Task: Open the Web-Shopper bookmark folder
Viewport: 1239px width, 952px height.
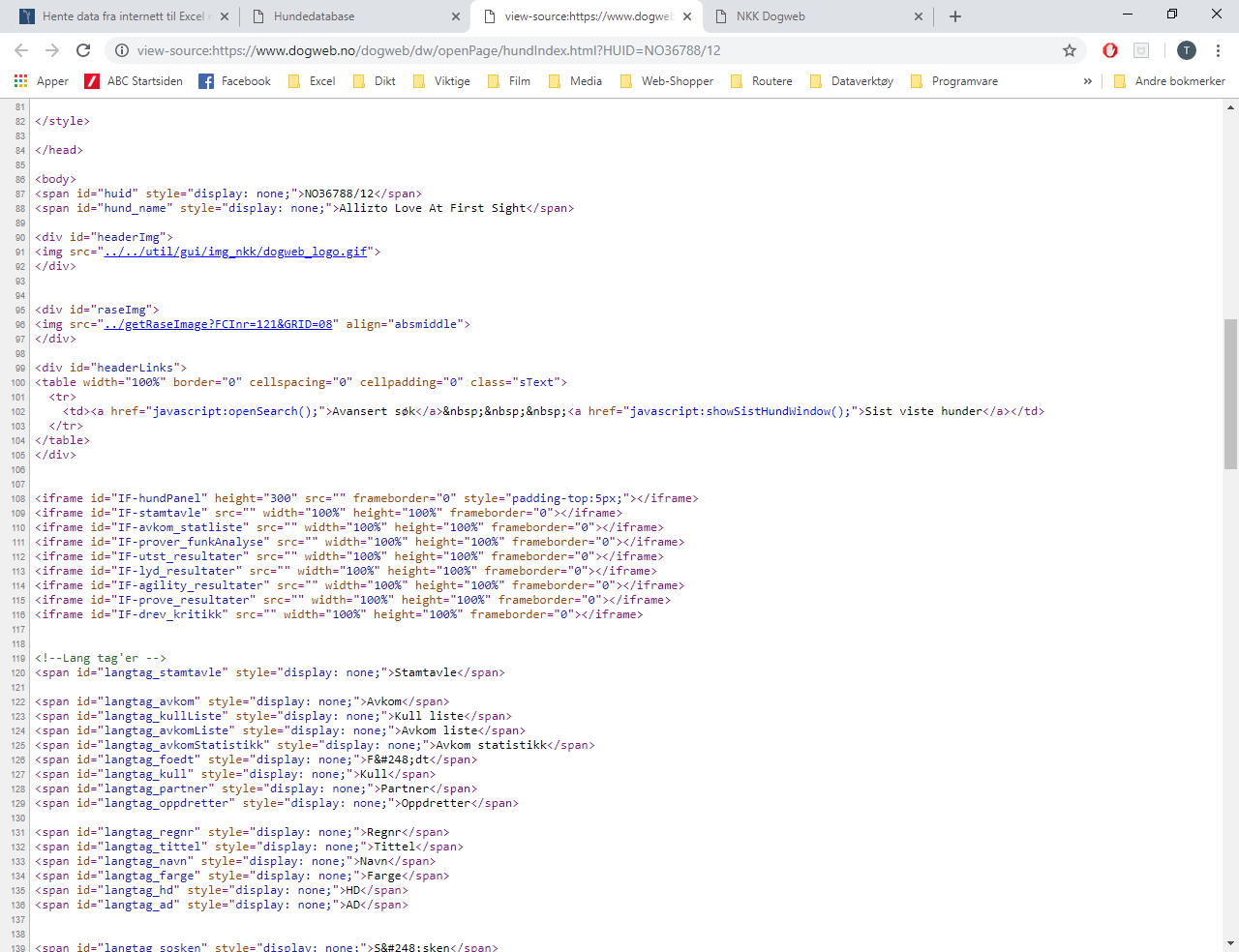Action: tap(666, 81)
